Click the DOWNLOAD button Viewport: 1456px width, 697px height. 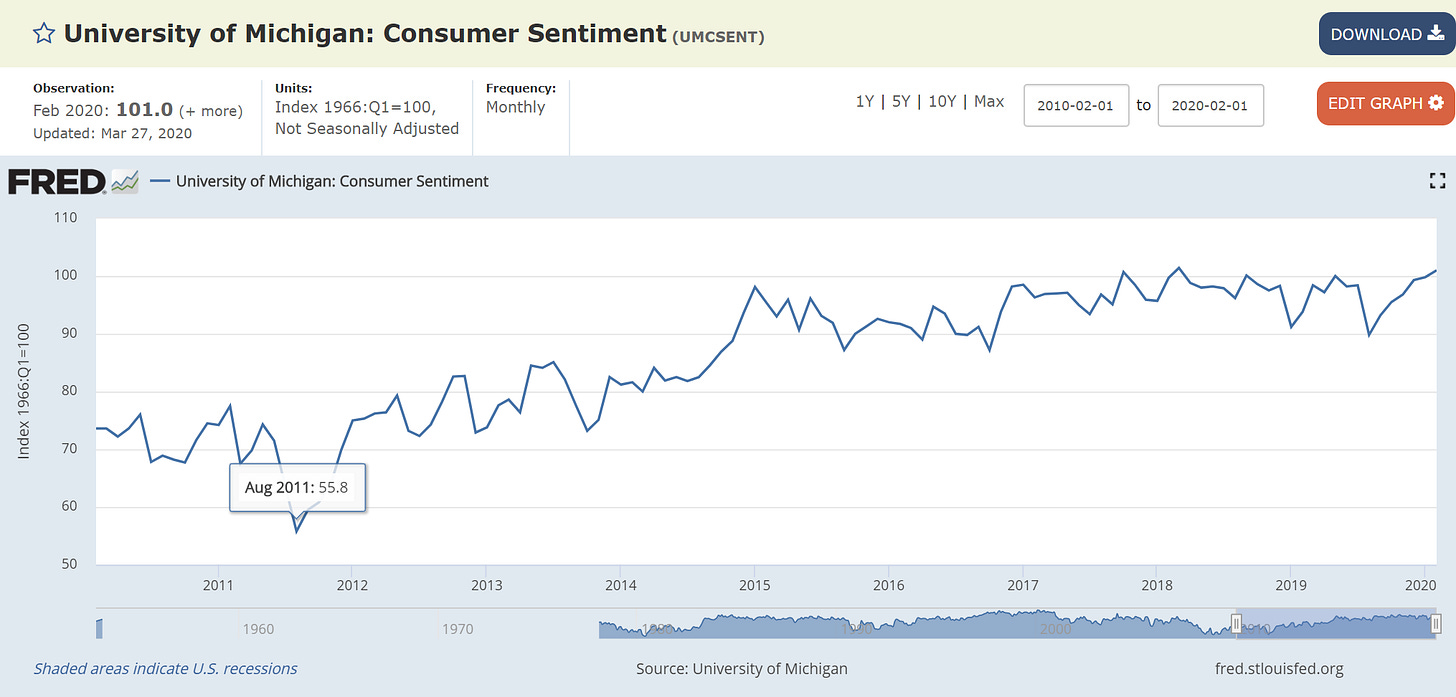pos(1387,34)
